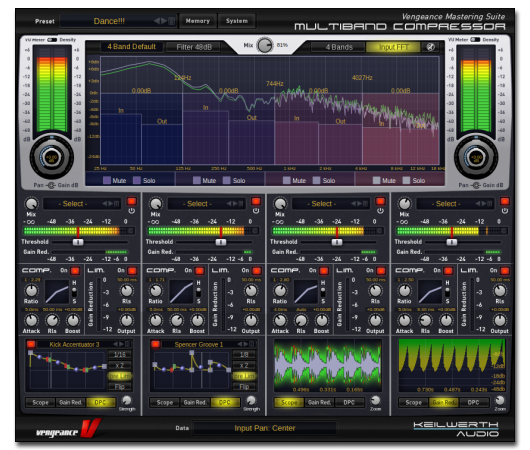Image resolution: width=530 pixels, height=450 pixels.
Task: Select next DPC preset after Kick Accentuator 3
Action: tap(121, 344)
